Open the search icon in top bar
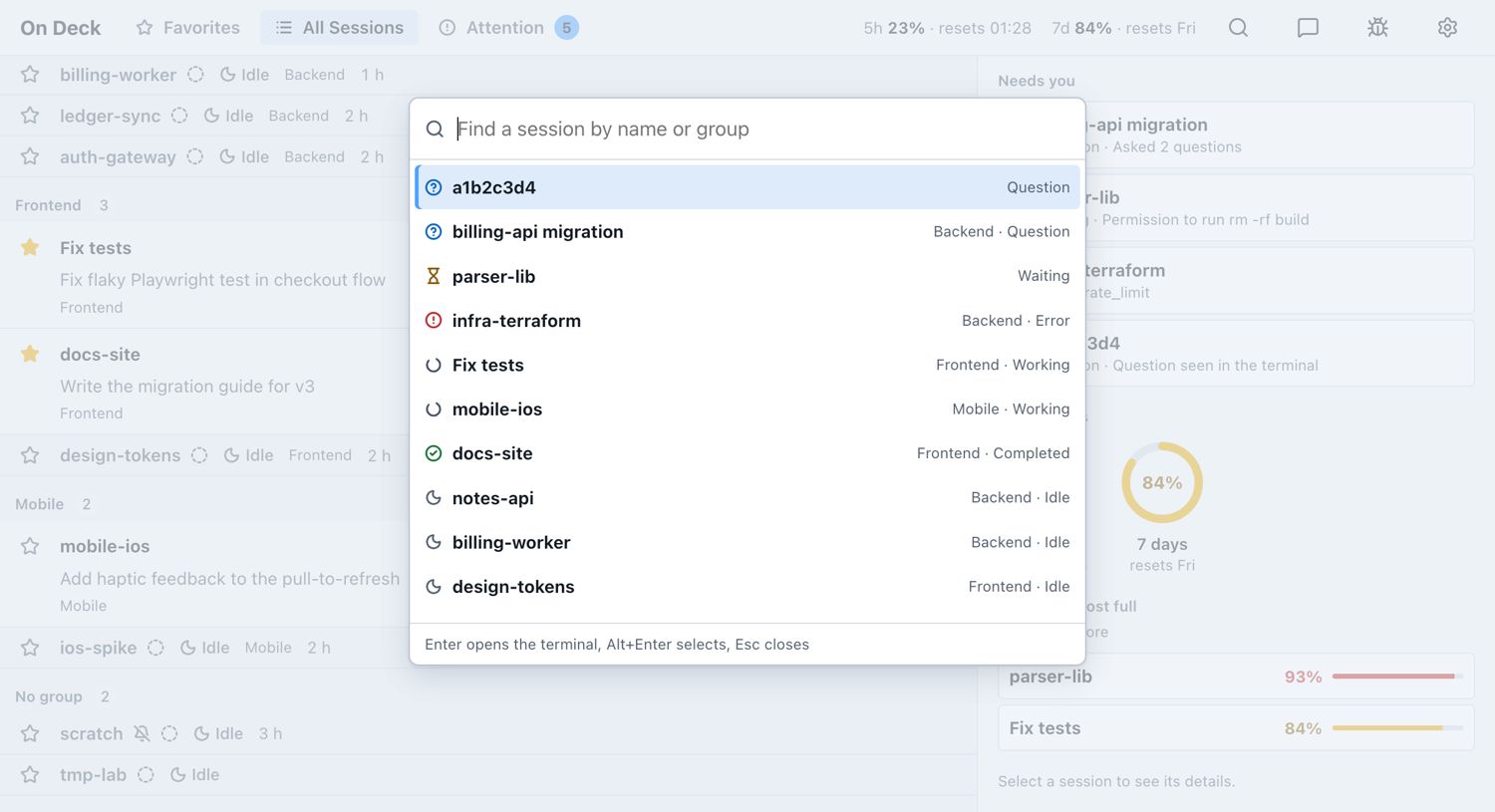Viewport: 1495px width, 812px height. click(x=1238, y=28)
